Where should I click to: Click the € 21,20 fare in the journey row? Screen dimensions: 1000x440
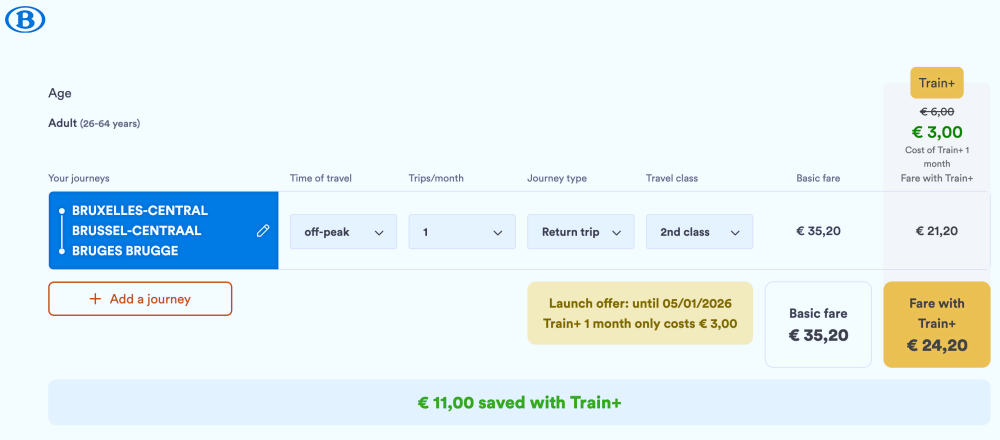click(x=936, y=231)
